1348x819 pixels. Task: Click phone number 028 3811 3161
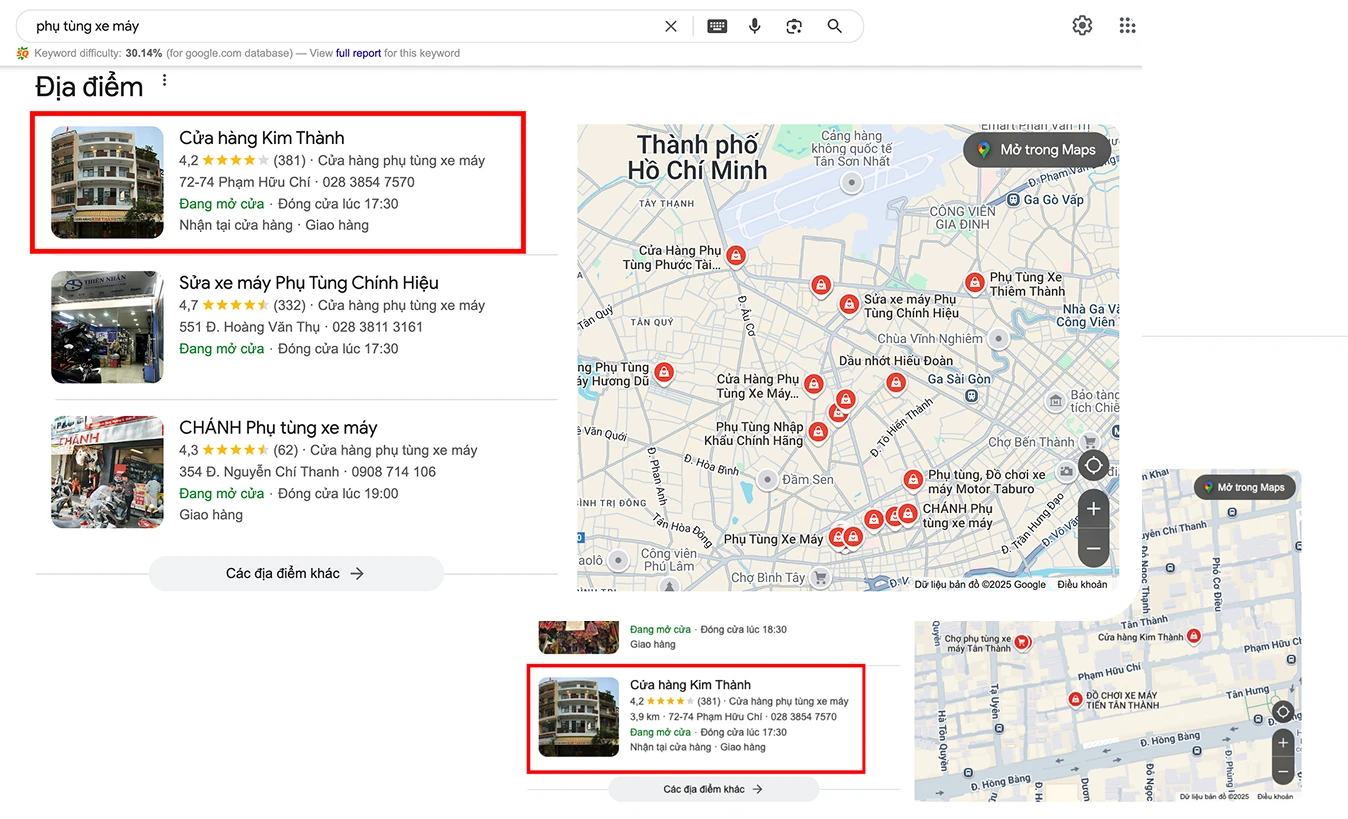[377, 327]
